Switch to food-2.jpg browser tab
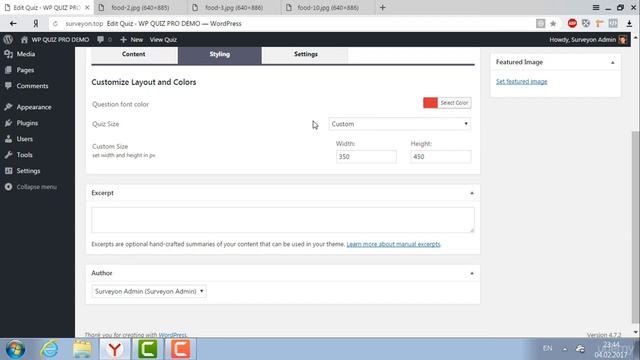640x360 pixels. [140, 8]
